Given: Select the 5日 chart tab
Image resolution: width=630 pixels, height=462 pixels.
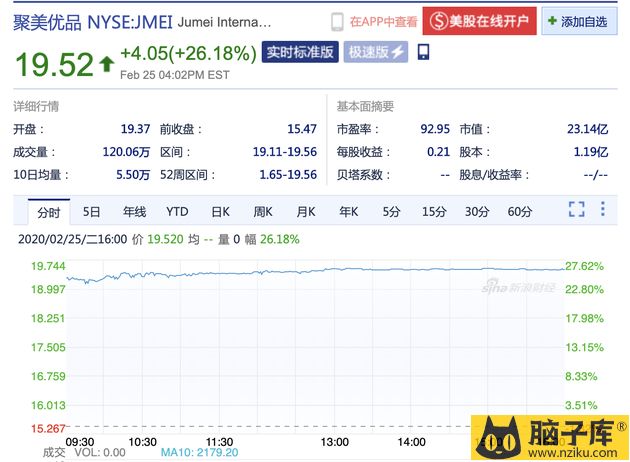Looking at the screenshot, I should coord(91,212).
